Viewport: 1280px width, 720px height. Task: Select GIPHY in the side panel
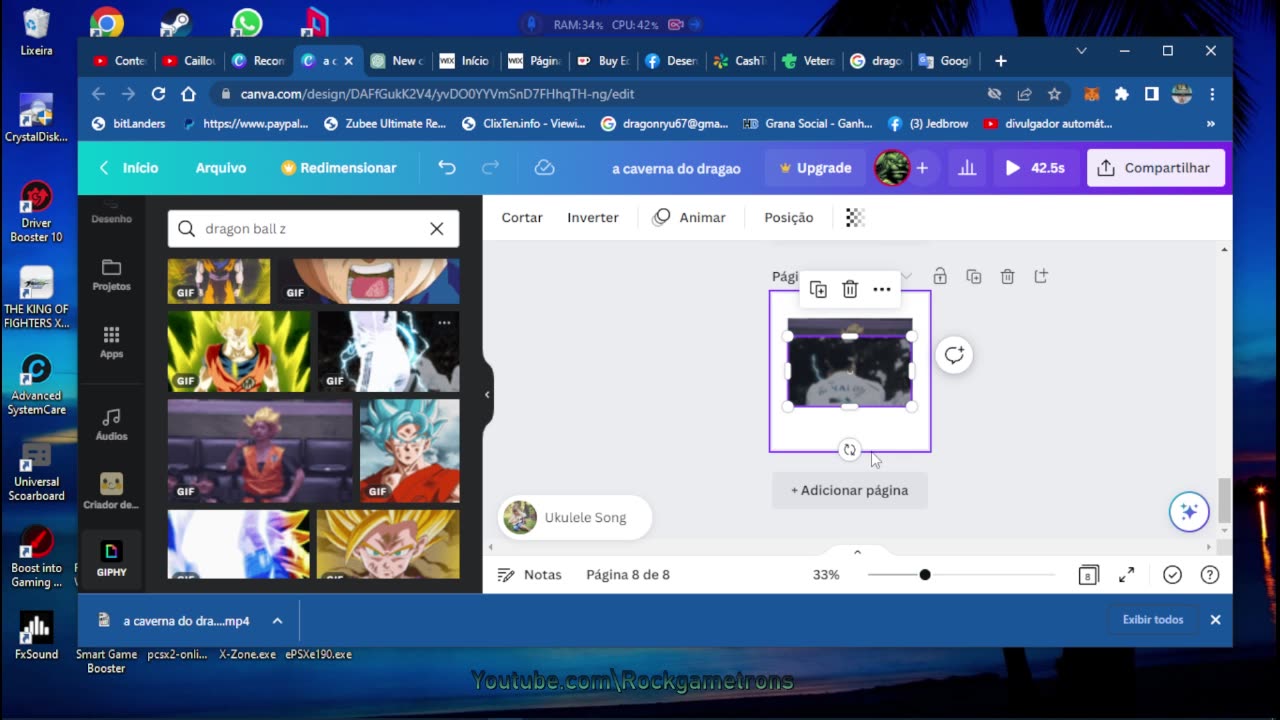click(x=111, y=559)
